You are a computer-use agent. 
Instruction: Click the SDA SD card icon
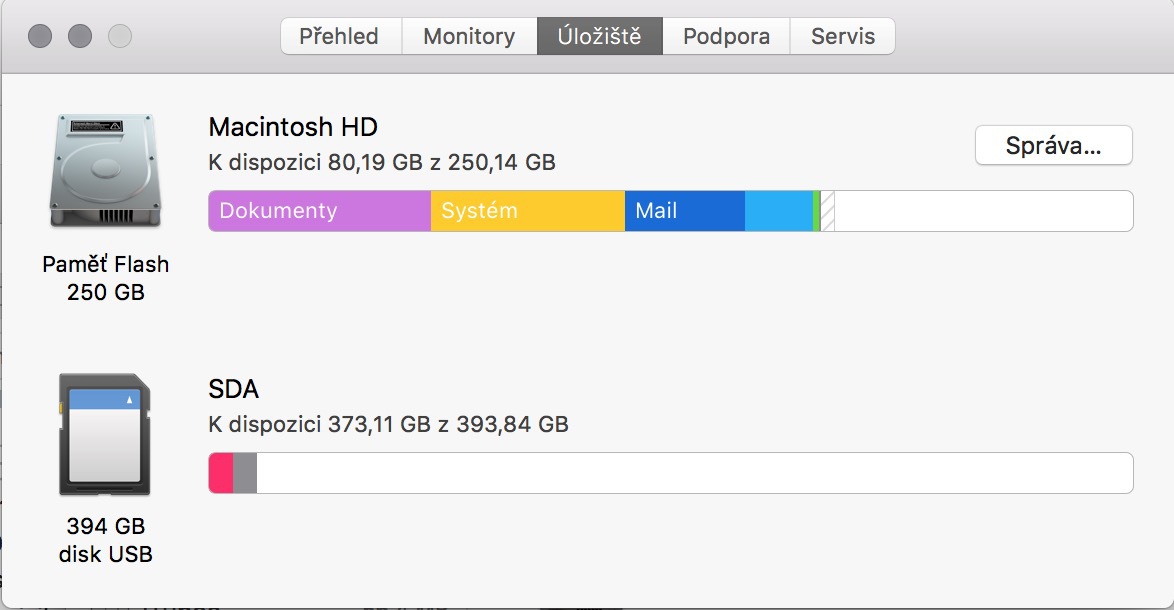pos(105,433)
